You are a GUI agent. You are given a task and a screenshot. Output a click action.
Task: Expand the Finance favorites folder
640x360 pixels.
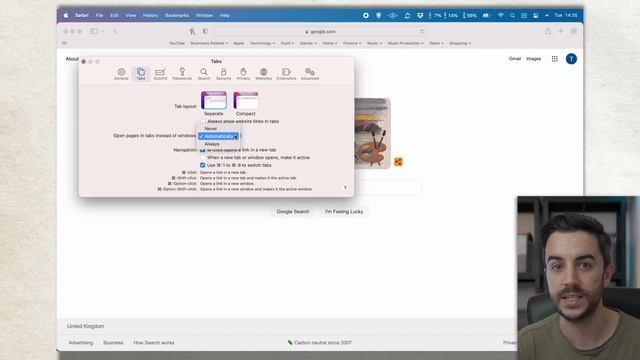[x=352, y=43]
